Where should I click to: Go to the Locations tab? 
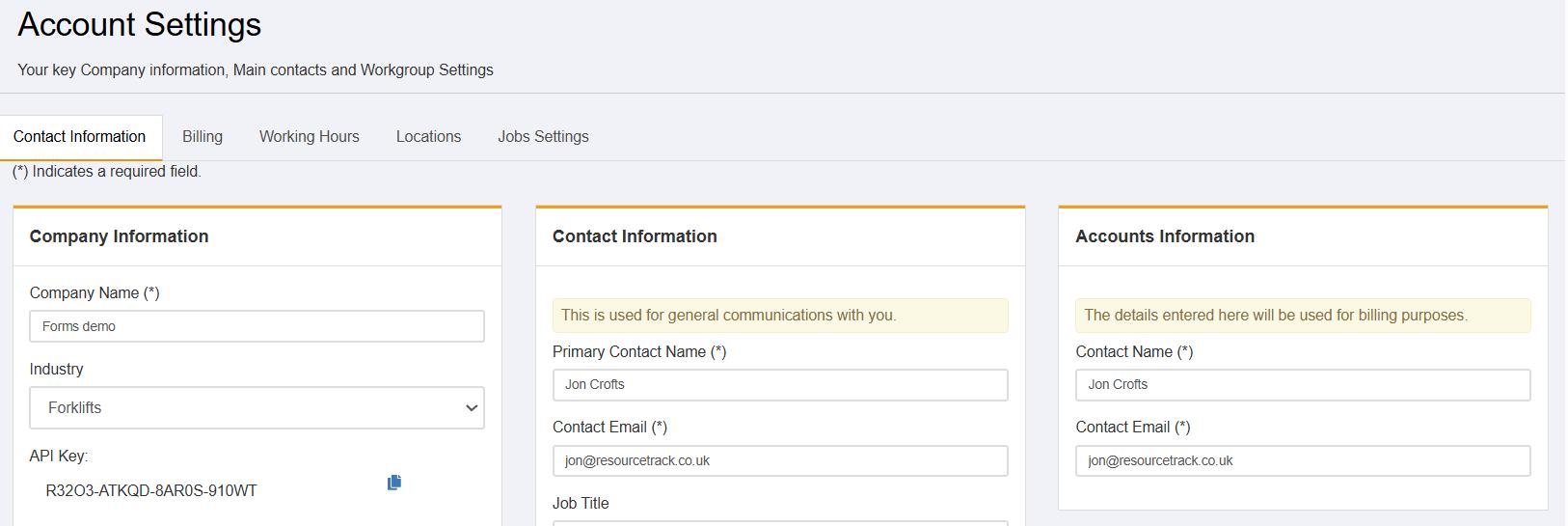428,136
